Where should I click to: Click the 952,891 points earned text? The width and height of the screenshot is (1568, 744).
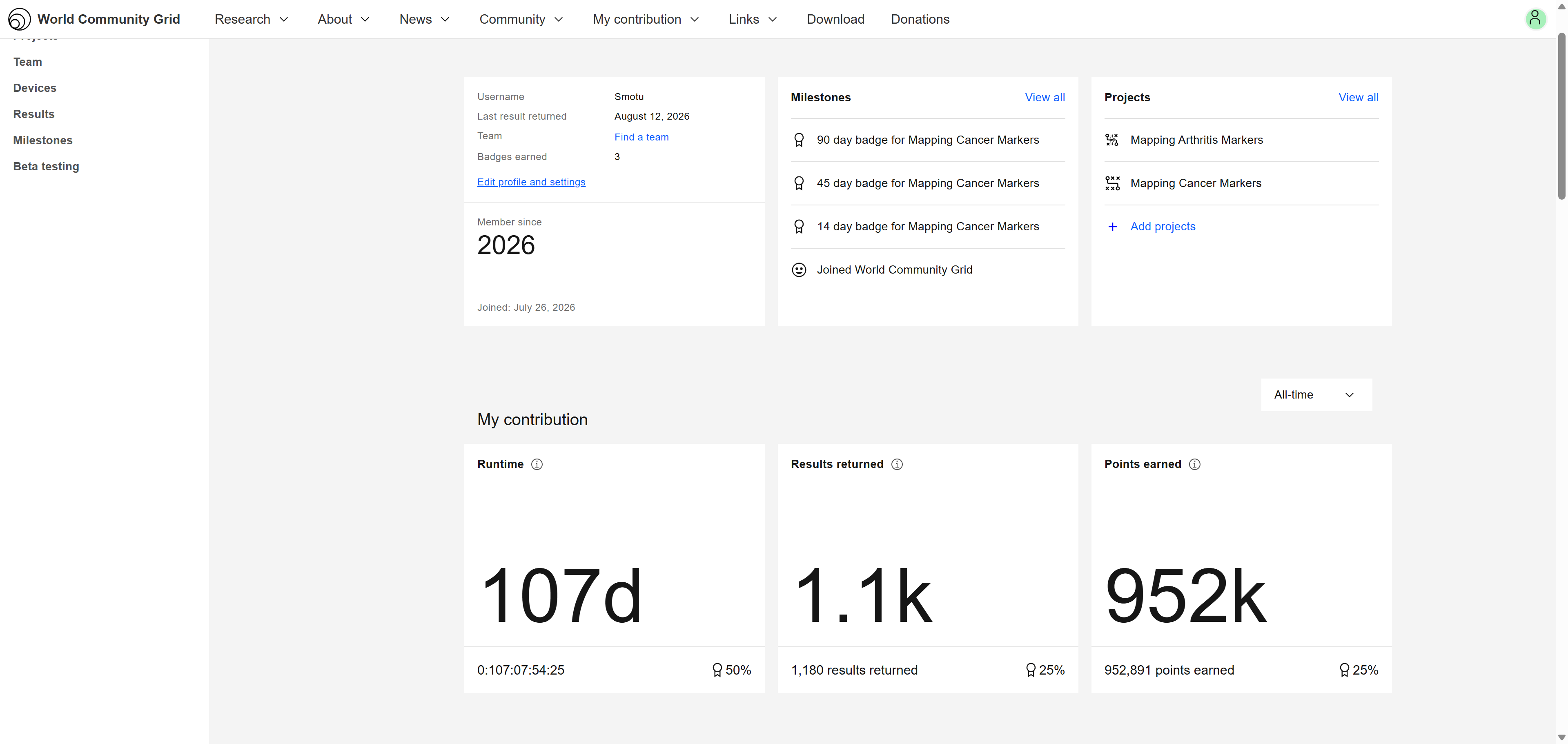(1169, 670)
